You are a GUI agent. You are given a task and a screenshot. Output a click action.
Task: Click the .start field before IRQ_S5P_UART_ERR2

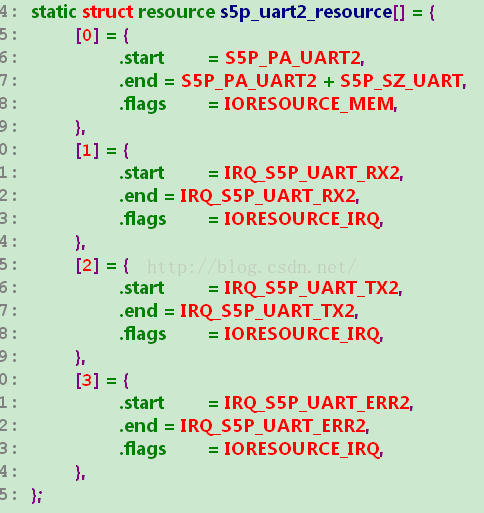coord(142,403)
